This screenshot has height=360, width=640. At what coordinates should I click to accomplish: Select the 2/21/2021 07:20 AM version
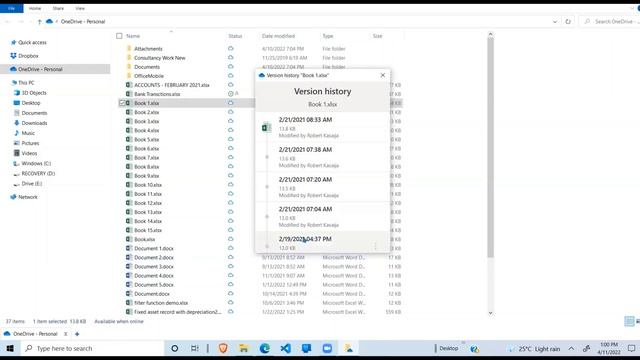pos(322,187)
